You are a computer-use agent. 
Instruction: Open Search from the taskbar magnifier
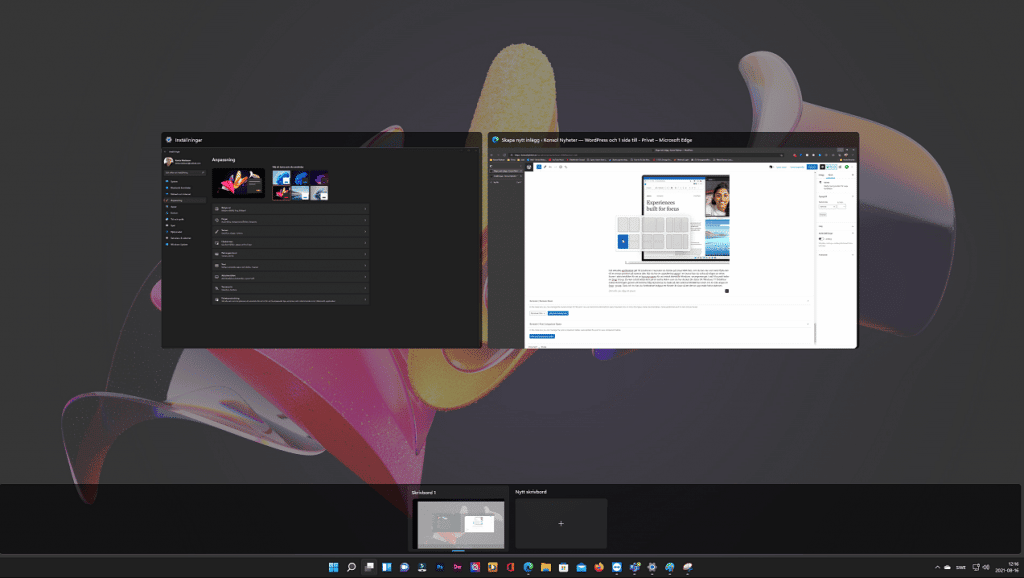(351, 567)
